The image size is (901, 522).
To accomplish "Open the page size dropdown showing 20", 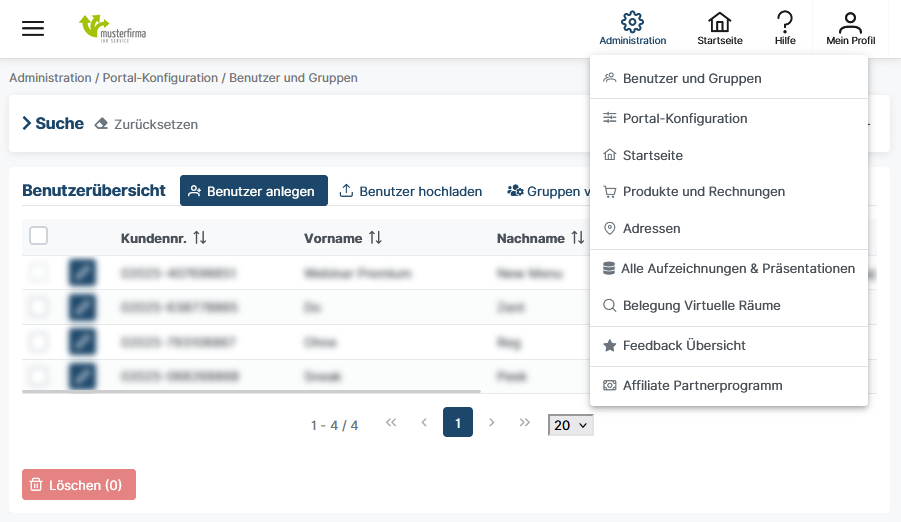I will pos(571,425).
